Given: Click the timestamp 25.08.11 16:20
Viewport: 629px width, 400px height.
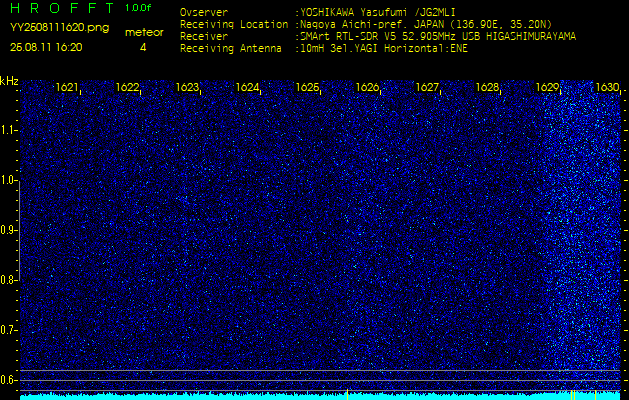Looking at the screenshot, I should click(x=46, y=47).
